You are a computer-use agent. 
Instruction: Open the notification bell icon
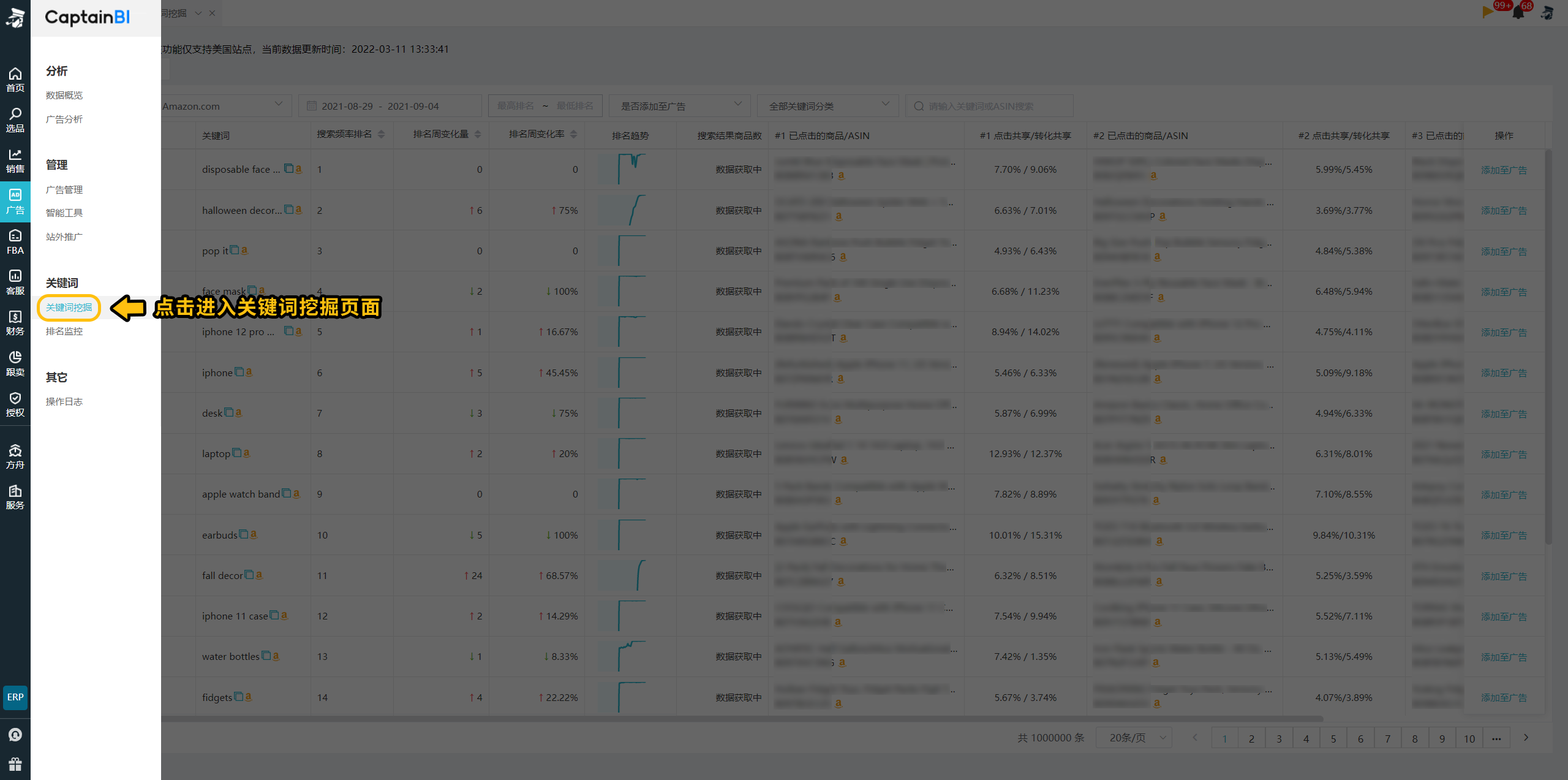click(x=1518, y=12)
